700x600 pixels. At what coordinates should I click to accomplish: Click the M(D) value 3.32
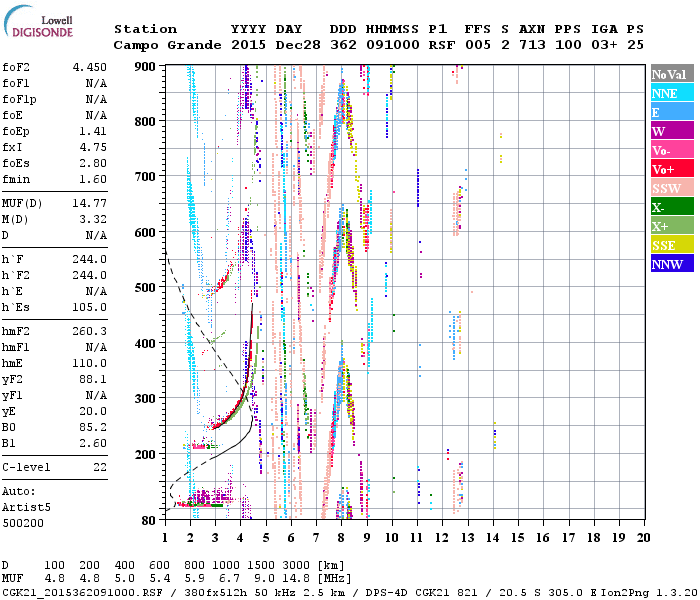[x=93, y=219]
